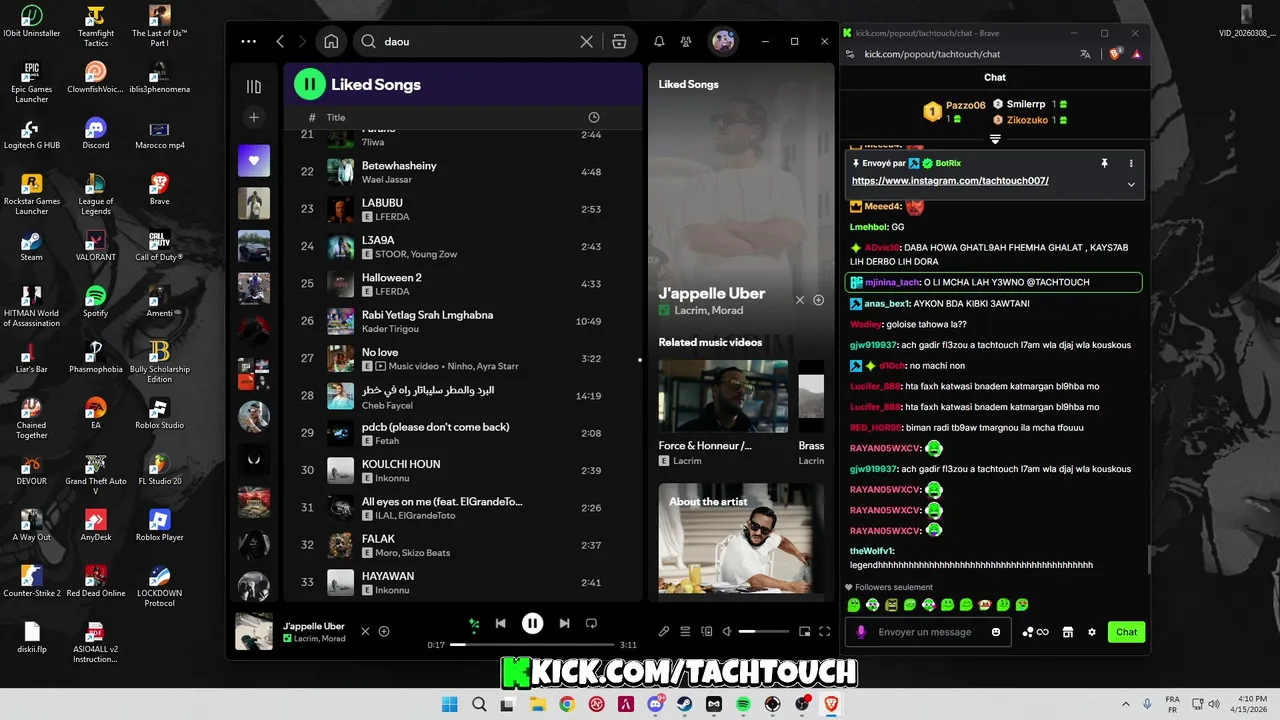Open the Browse icon in Spotify search bar

pyautogui.click(x=619, y=41)
